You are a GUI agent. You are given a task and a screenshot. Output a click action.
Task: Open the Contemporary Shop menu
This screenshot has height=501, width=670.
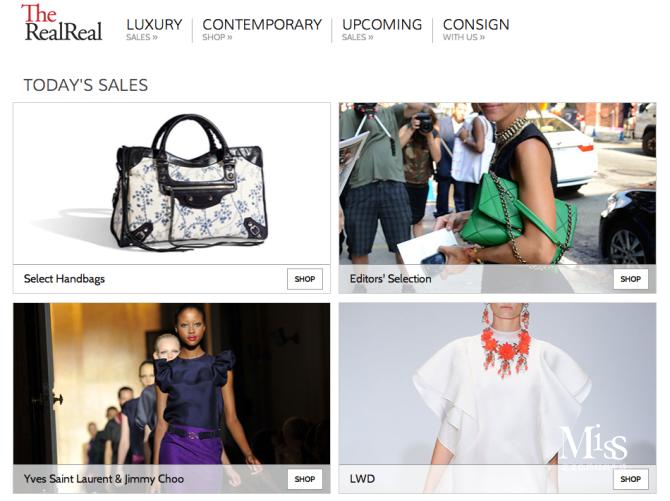click(x=262, y=29)
